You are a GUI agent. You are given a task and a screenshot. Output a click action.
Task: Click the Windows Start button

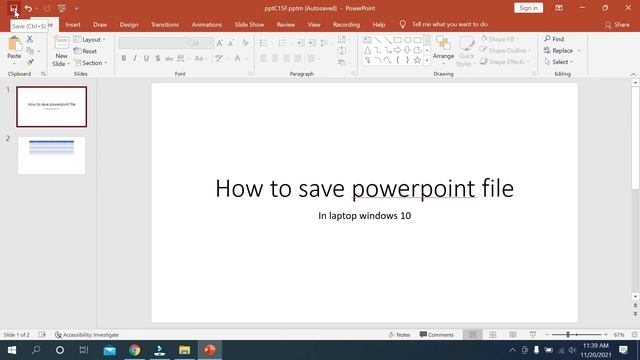12,350
